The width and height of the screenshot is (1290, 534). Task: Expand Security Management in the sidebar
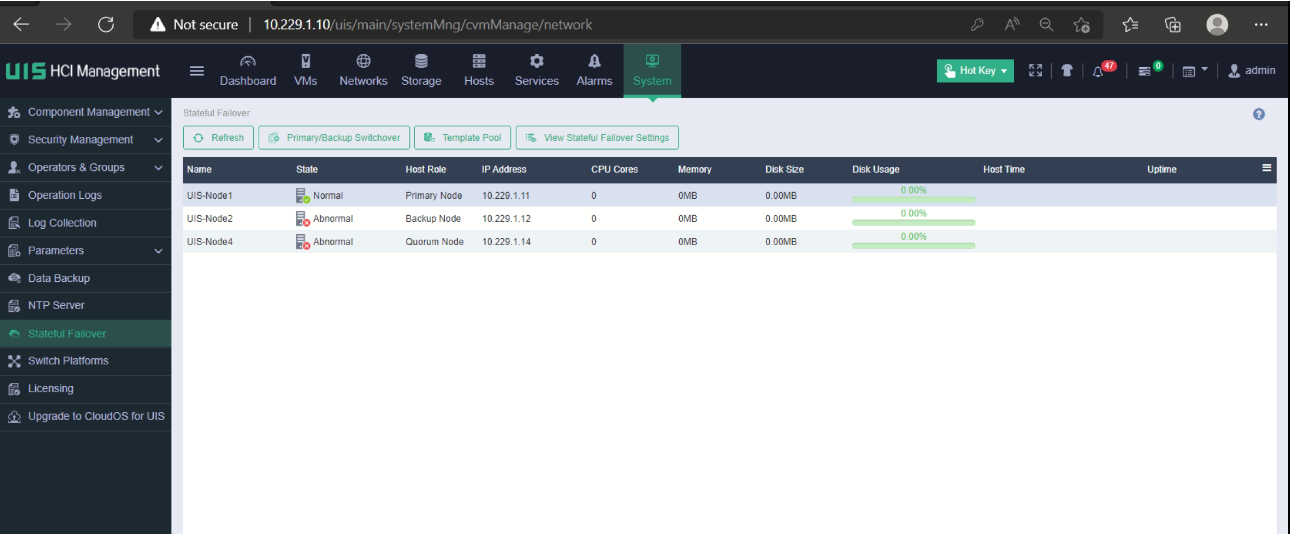tap(85, 140)
